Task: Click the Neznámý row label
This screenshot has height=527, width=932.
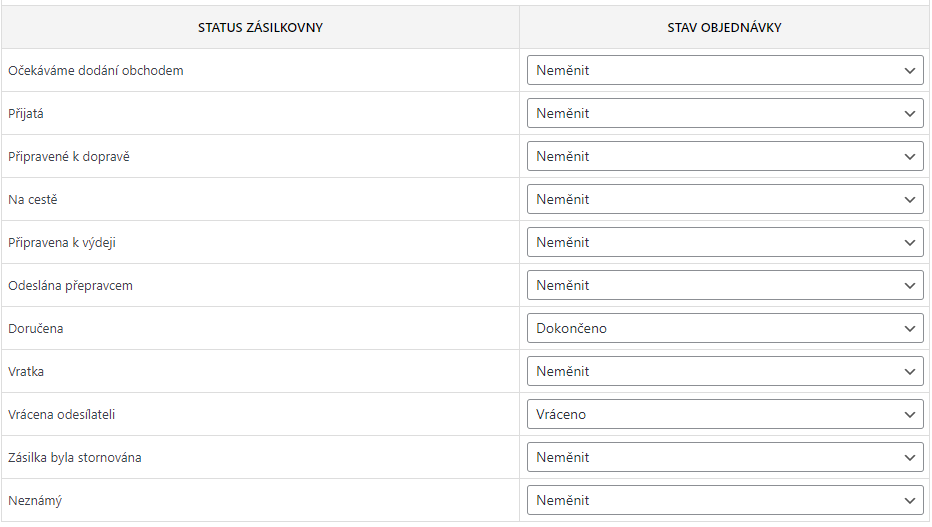Action: tap(35, 501)
